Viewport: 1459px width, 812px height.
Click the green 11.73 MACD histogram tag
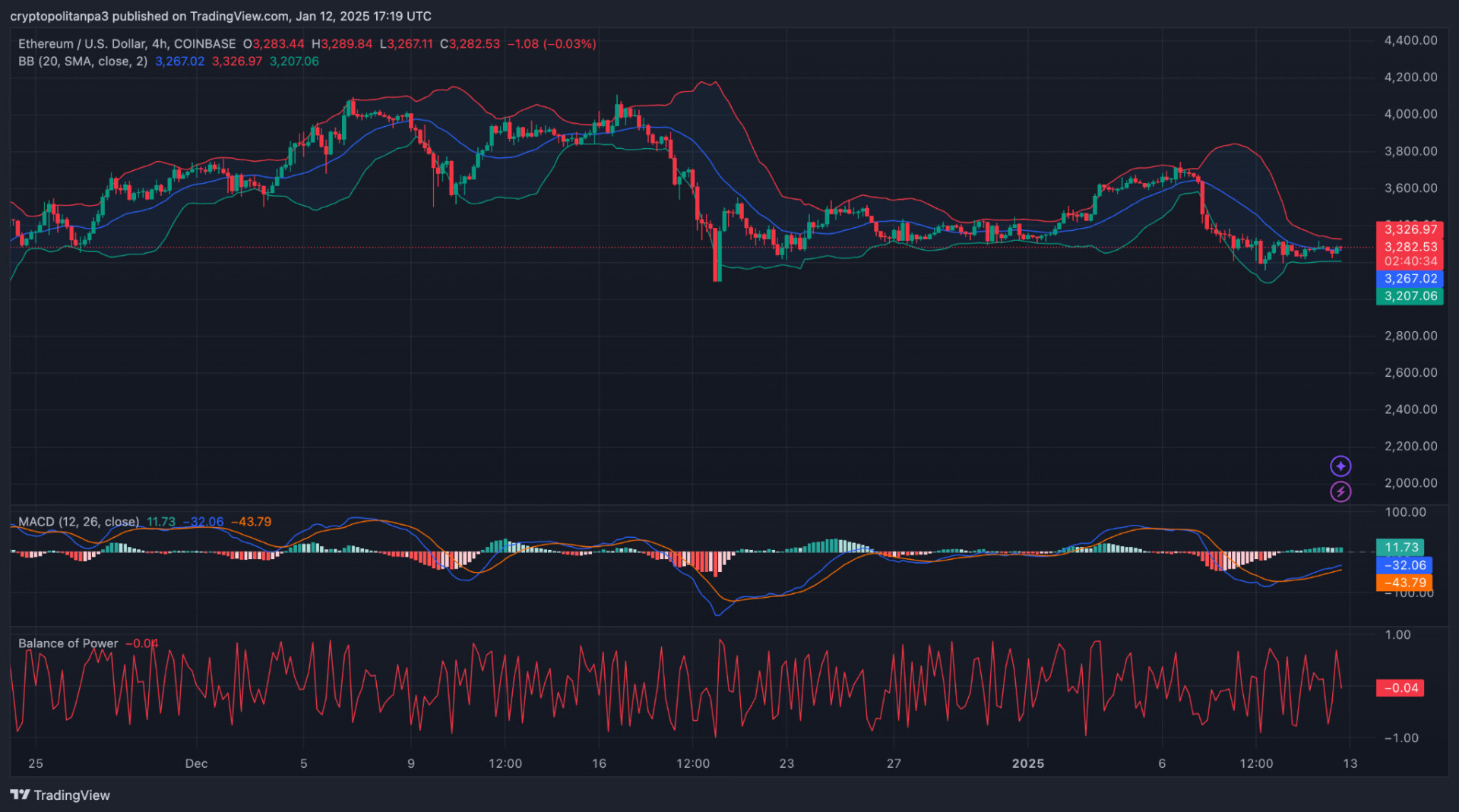[x=1400, y=547]
